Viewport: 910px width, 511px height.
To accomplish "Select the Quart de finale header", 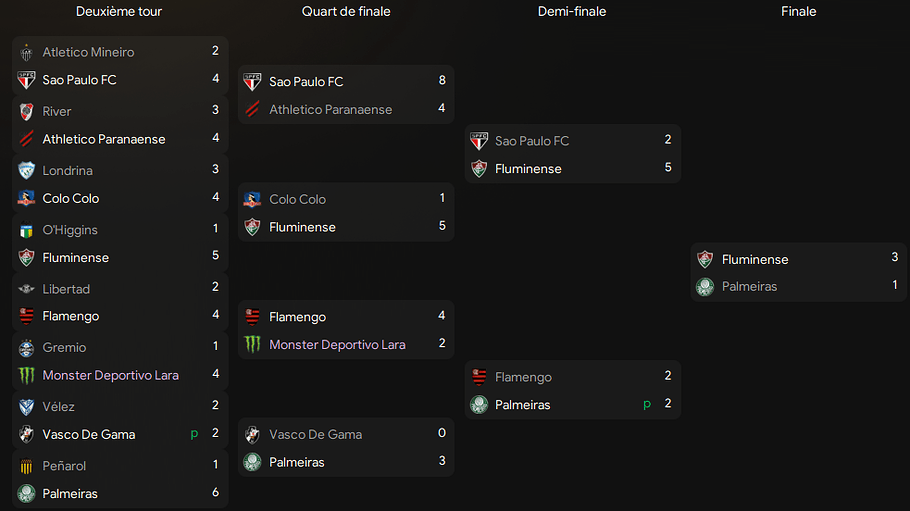I will [346, 12].
